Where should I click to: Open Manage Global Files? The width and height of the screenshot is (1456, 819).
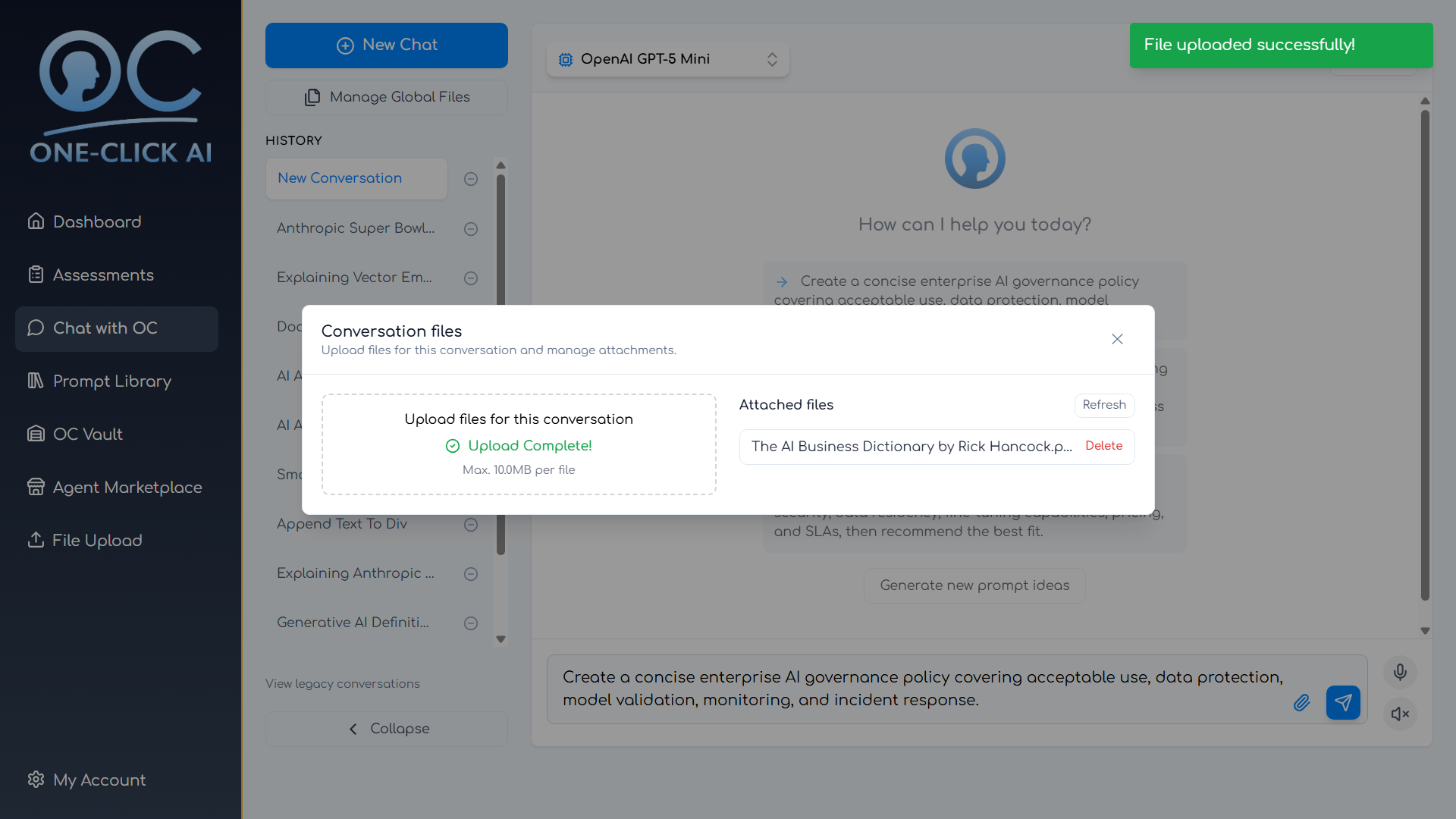tap(387, 97)
